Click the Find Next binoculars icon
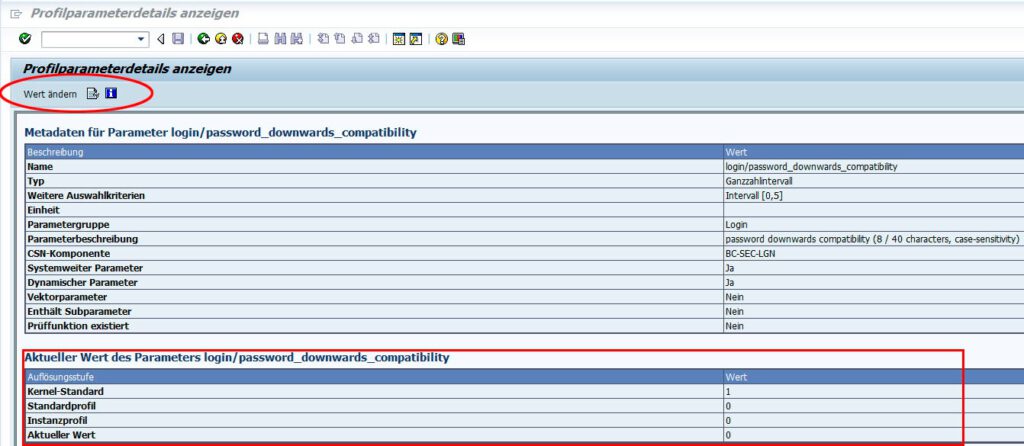Image resolution: width=1024 pixels, height=446 pixels. (x=297, y=39)
